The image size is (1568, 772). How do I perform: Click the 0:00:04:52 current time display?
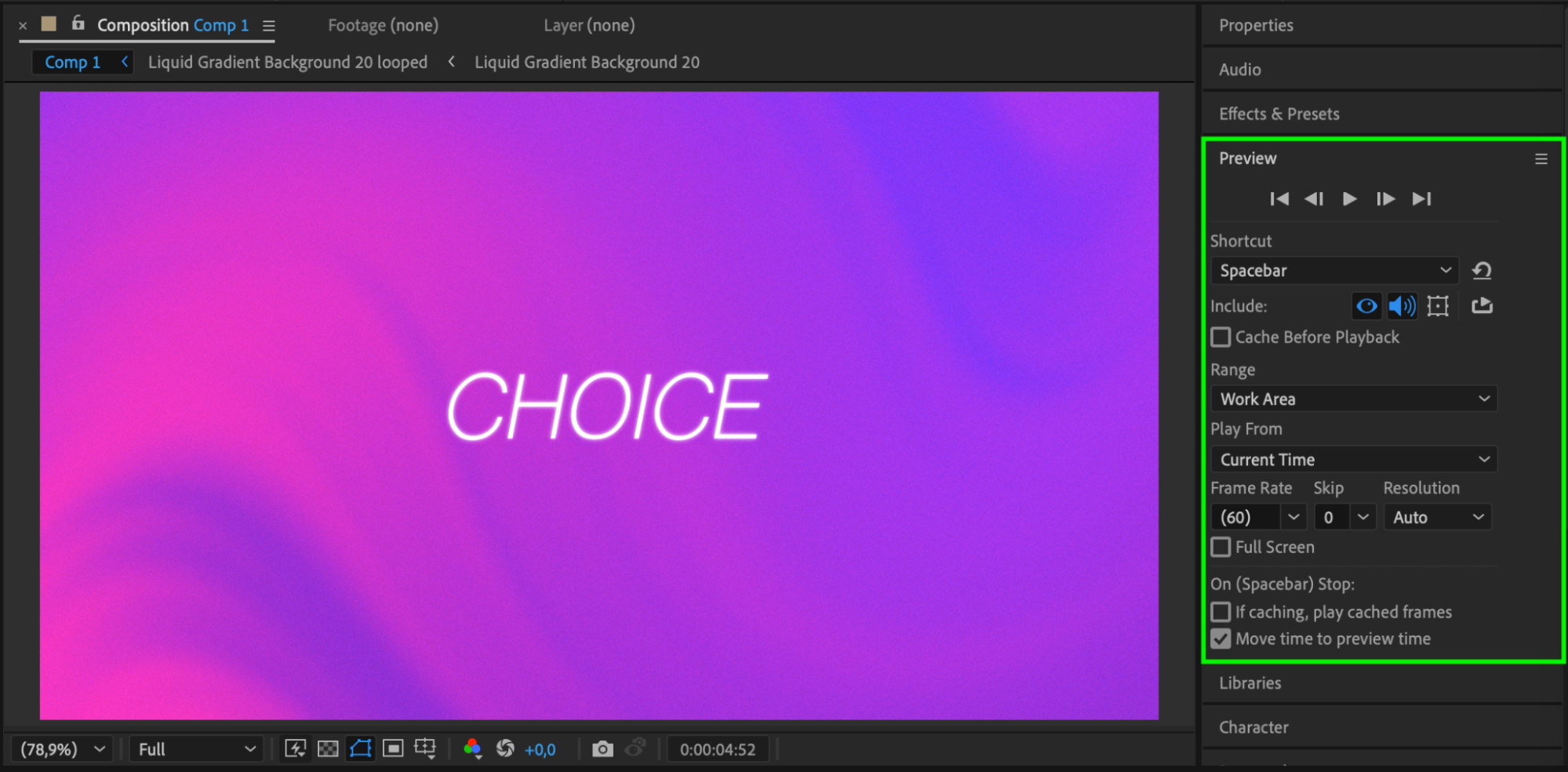coord(717,749)
